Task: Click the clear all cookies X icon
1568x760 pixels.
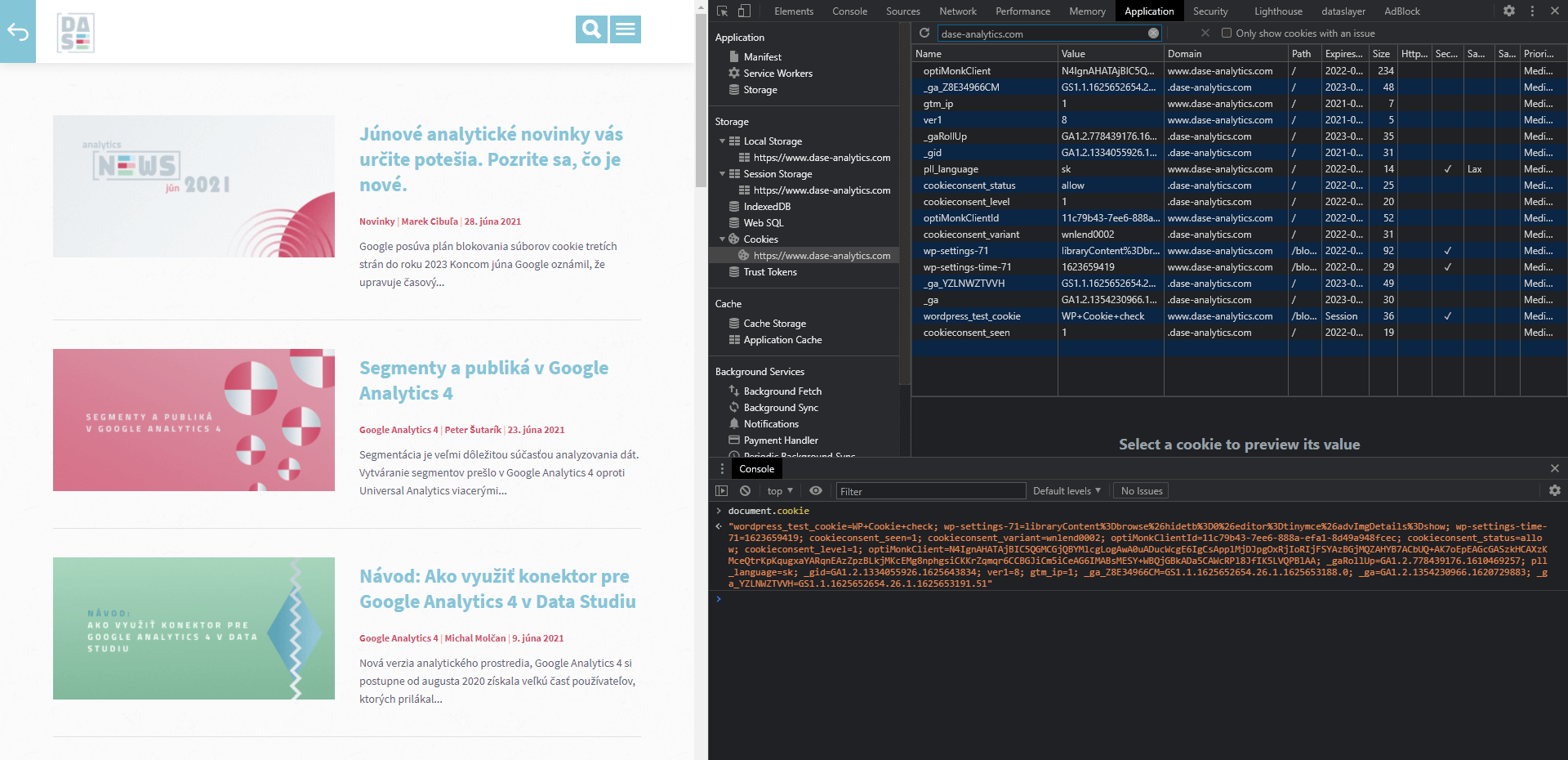Action: click(x=1205, y=33)
